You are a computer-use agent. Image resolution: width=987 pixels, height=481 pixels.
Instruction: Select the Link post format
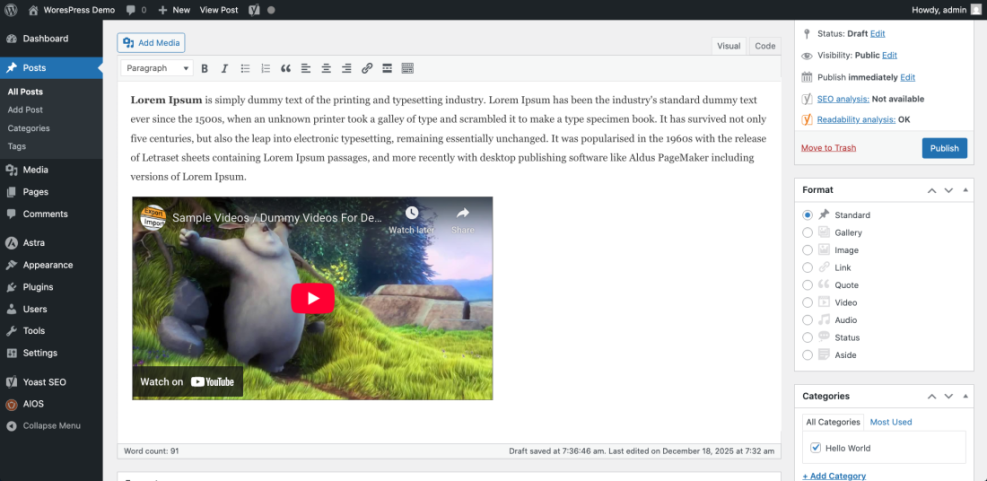coord(808,268)
